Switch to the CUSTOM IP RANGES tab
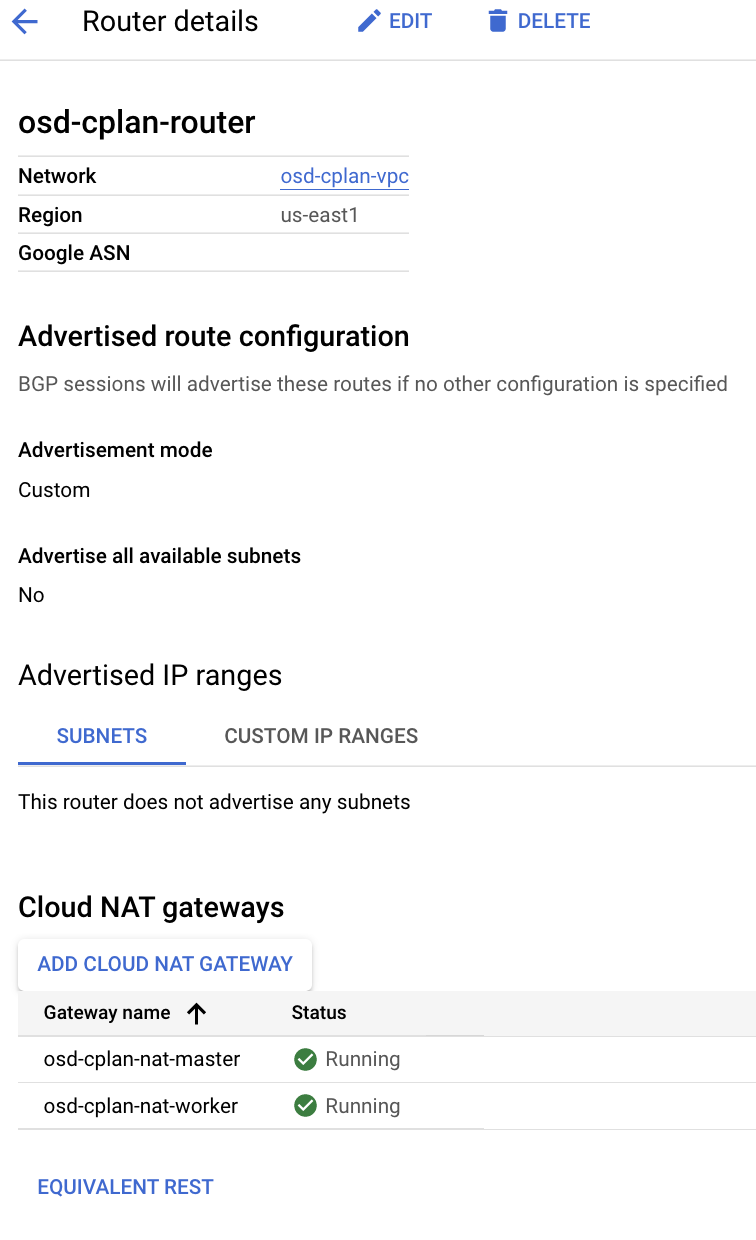 click(321, 736)
